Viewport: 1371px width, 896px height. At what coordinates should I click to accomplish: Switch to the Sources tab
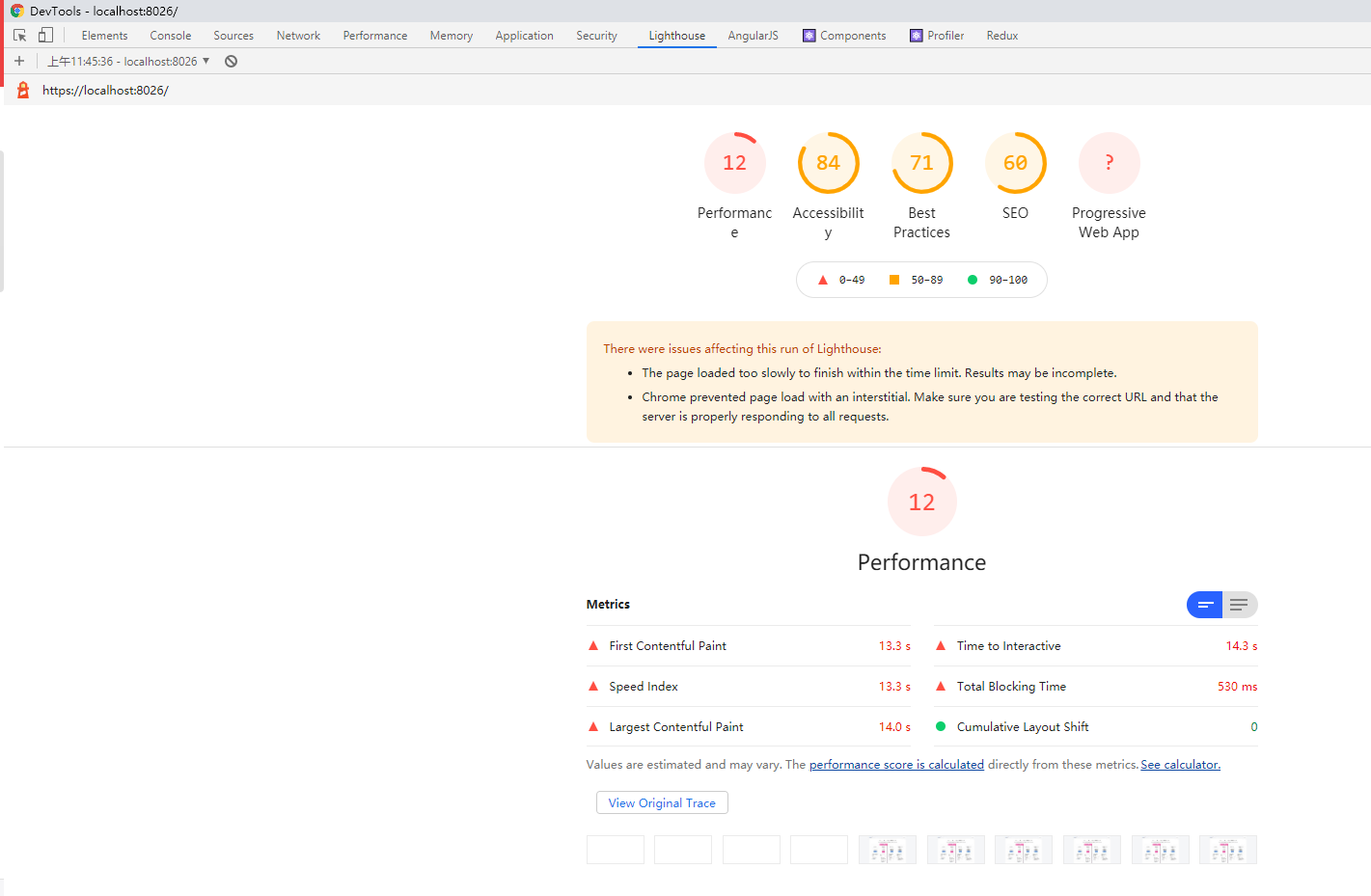point(233,36)
